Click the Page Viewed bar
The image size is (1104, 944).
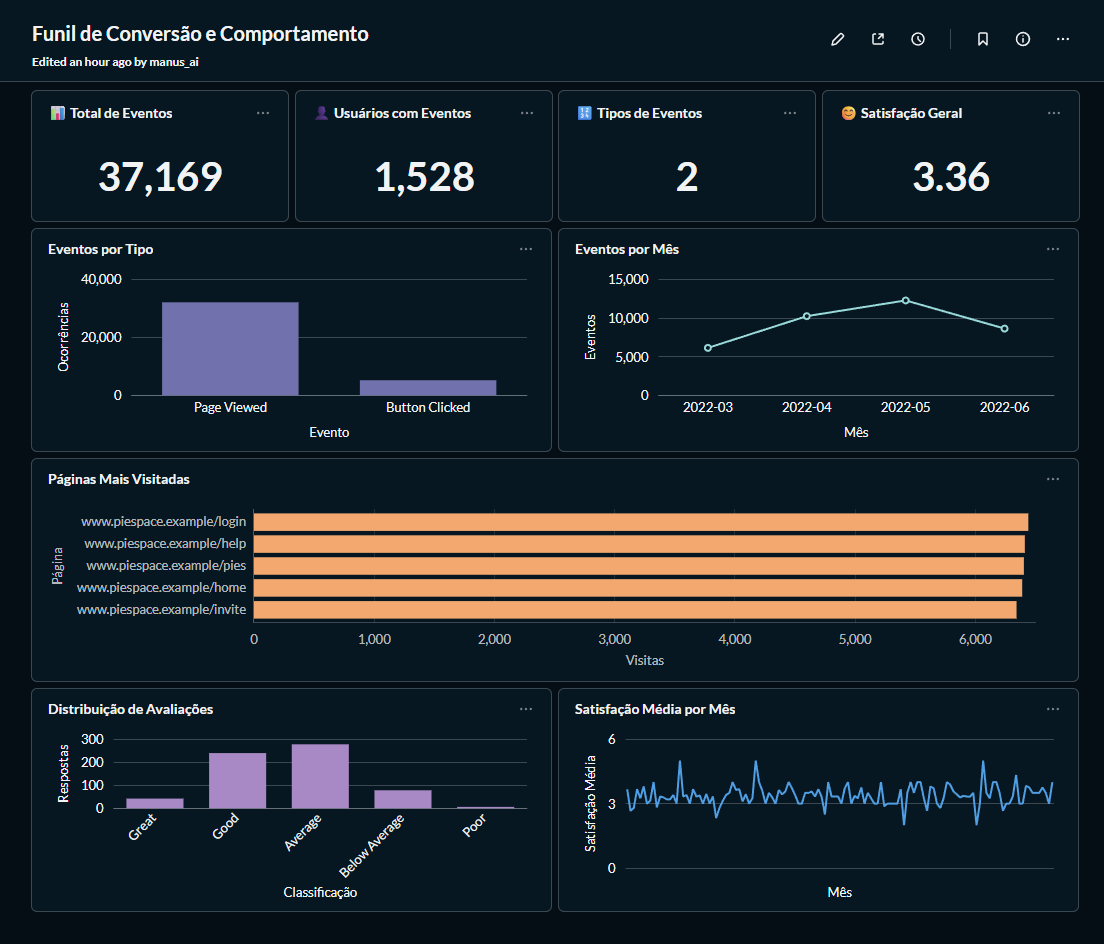click(x=230, y=349)
